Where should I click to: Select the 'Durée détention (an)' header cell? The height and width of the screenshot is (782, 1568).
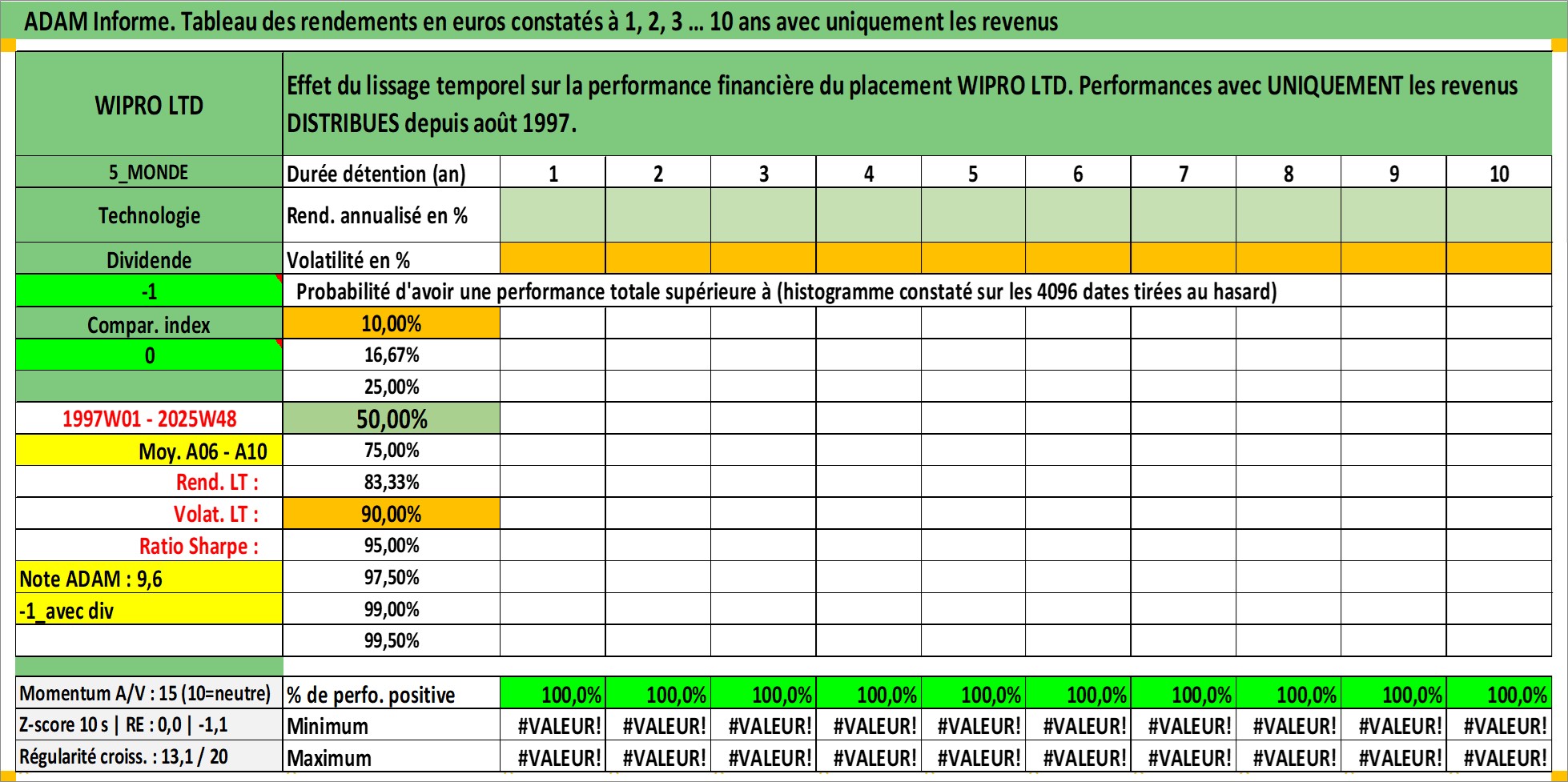coord(392,172)
